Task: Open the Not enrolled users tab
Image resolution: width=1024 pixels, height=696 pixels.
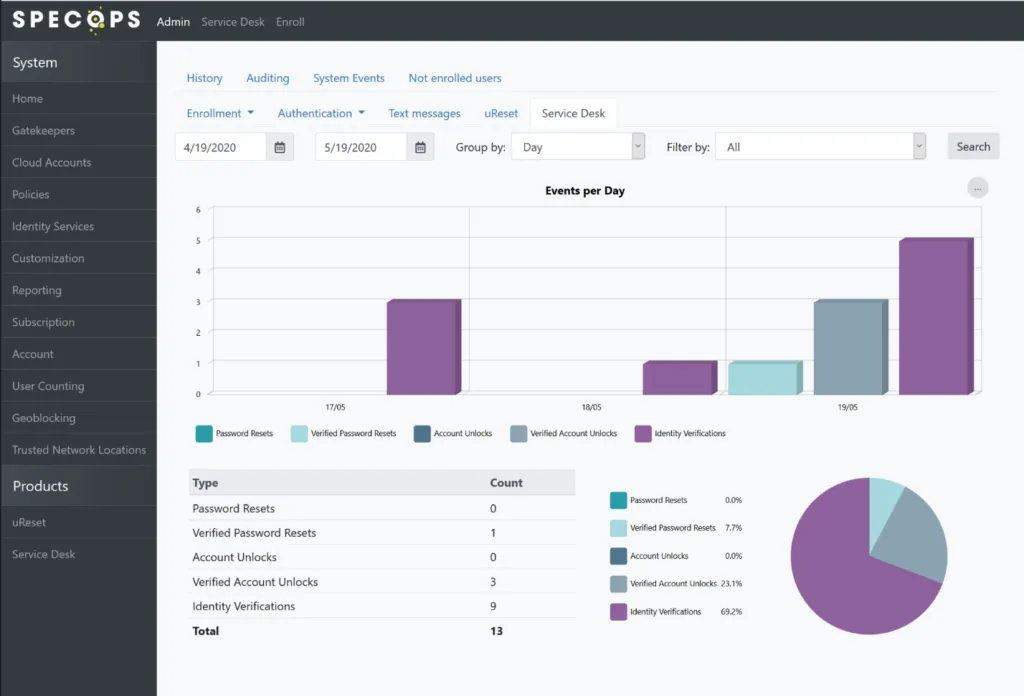Action: (x=455, y=78)
